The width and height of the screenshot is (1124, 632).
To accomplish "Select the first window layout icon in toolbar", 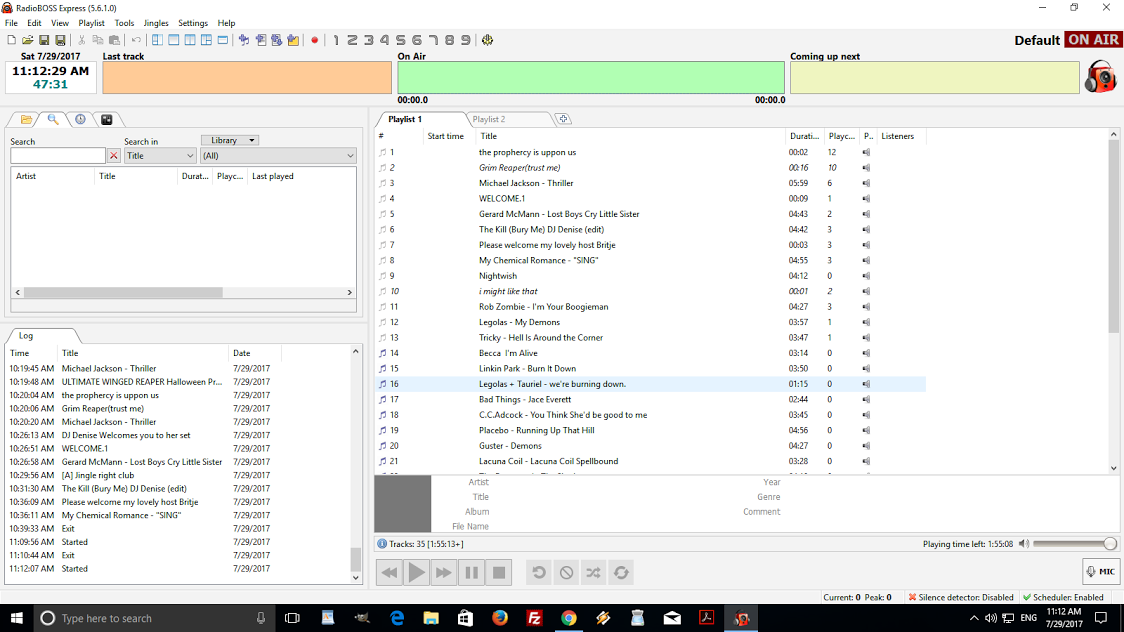I will tap(157, 40).
